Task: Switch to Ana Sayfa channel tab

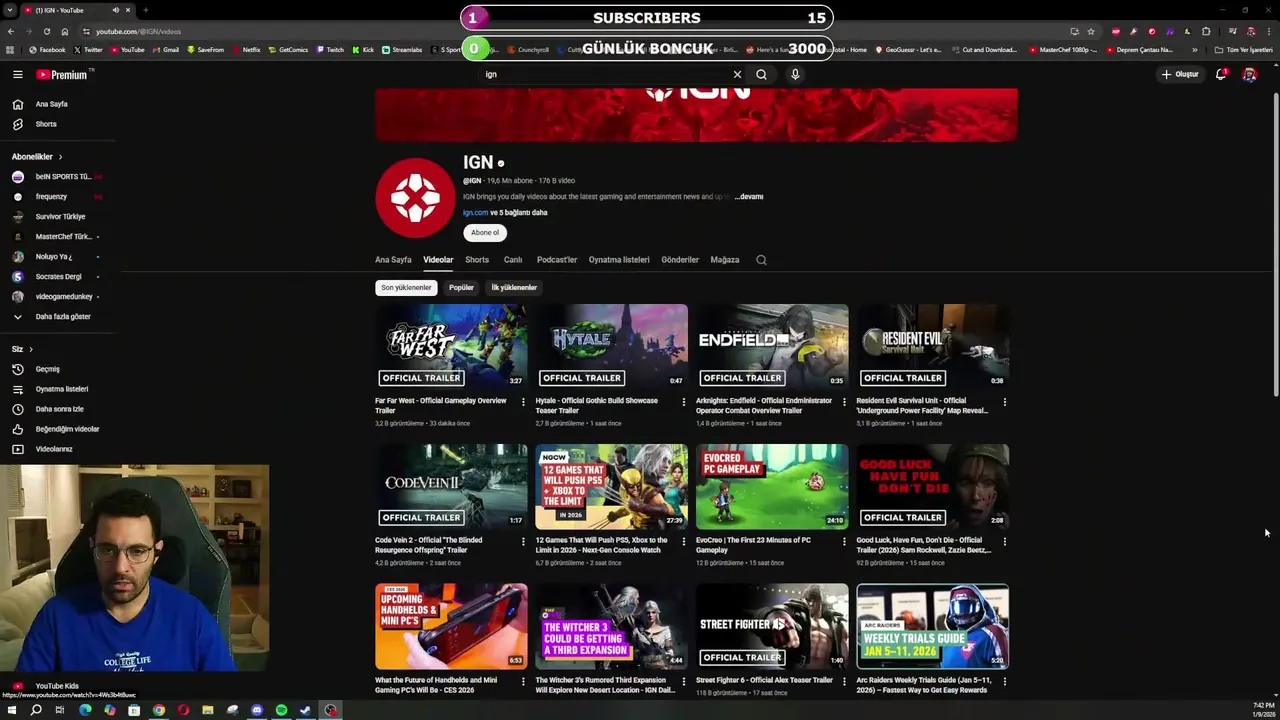Action: pos(393,260)
